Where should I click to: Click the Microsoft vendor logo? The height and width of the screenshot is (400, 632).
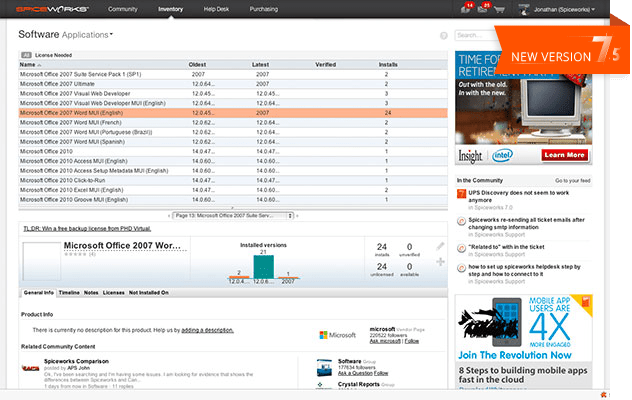coord(338,335)
